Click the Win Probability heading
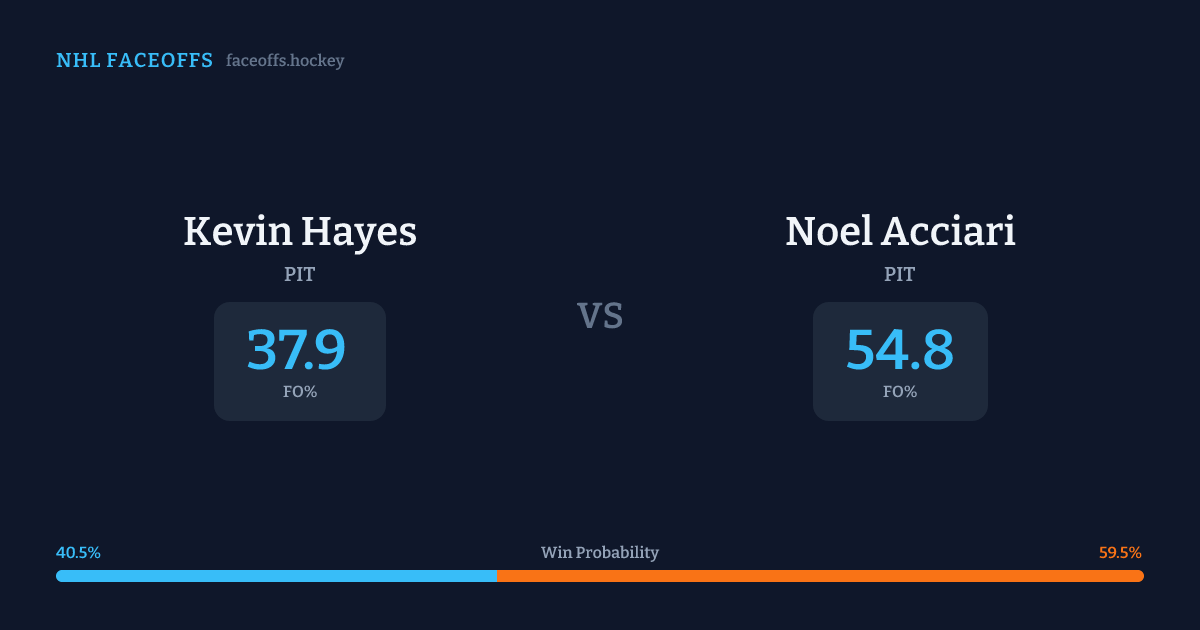This screenshot has height=630, width=1200. tap(600, 553)
